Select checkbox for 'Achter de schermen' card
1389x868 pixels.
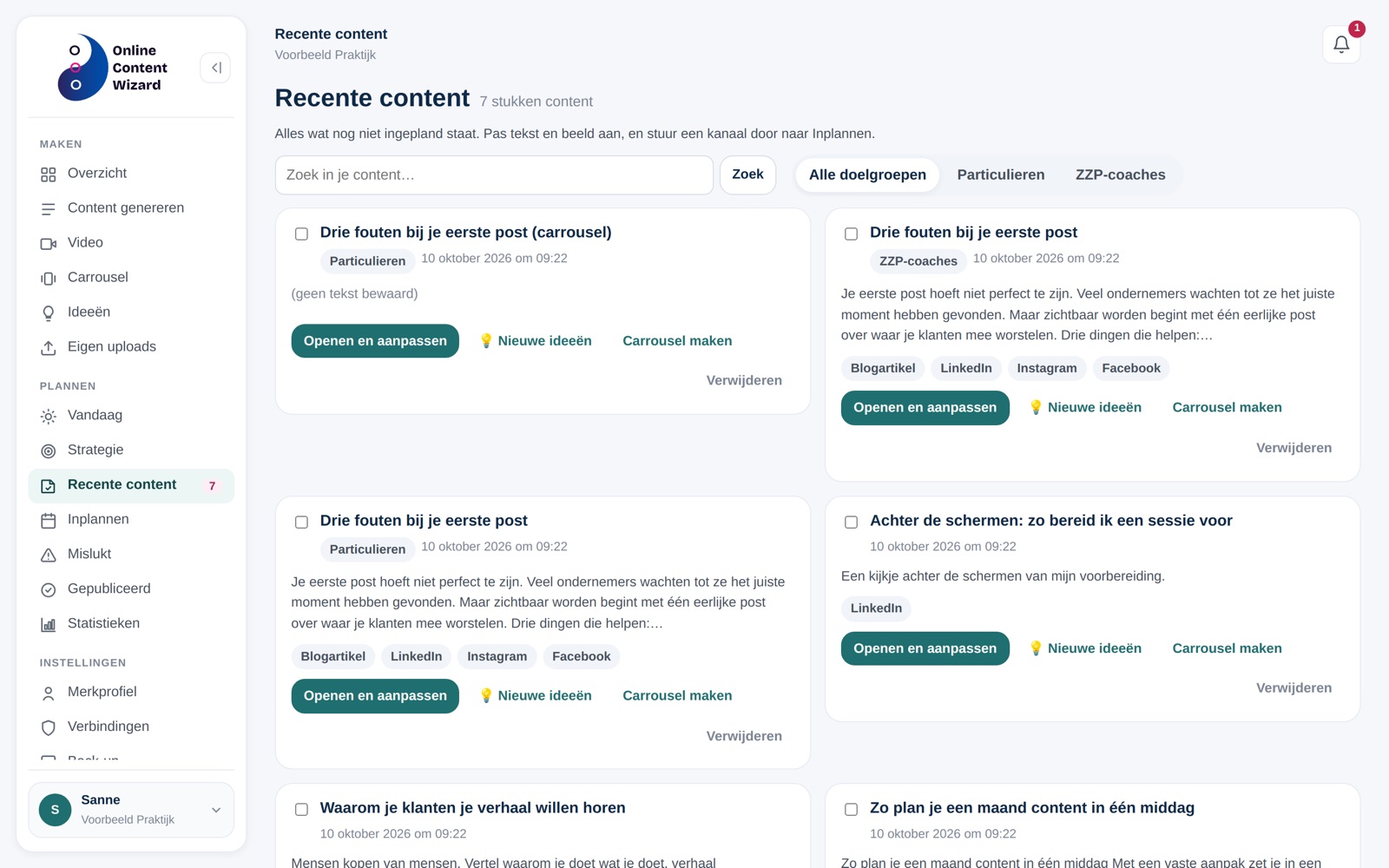(x=851, y=522)
